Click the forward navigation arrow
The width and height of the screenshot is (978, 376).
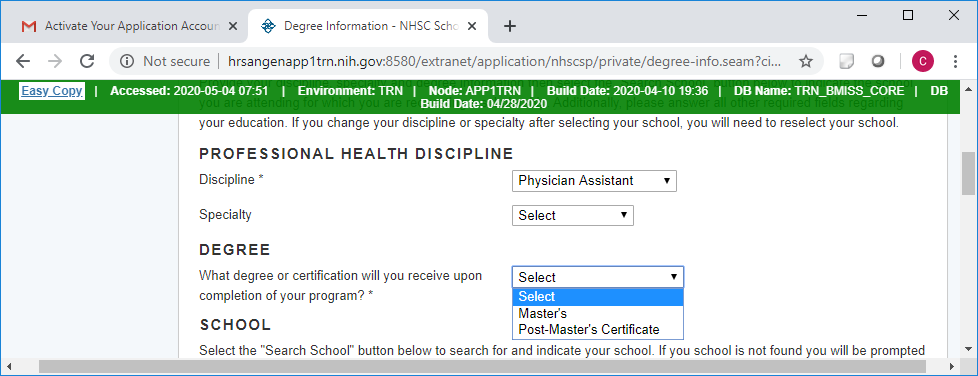(x=55, y=61)
